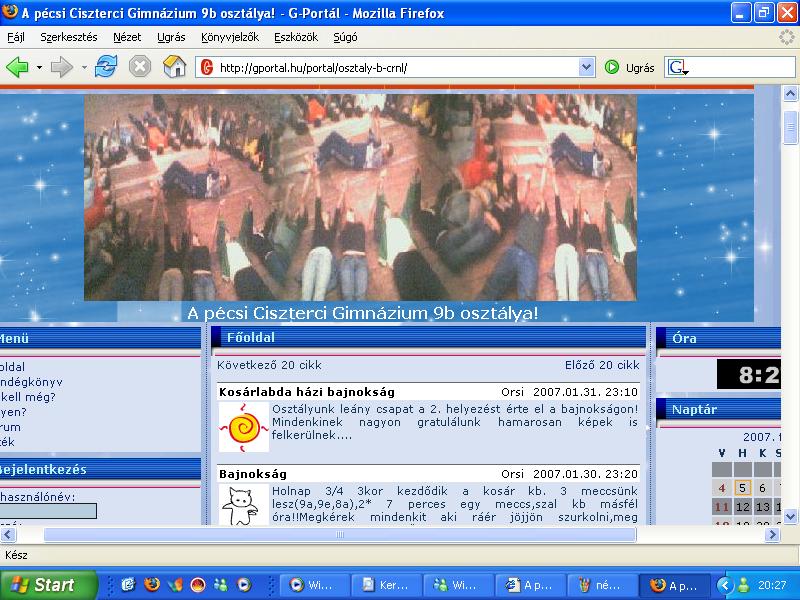Screen dimensions: 800x600
Task: Click the grey Forward arrow
Action: pyautogui.click(x=62, y=67)
